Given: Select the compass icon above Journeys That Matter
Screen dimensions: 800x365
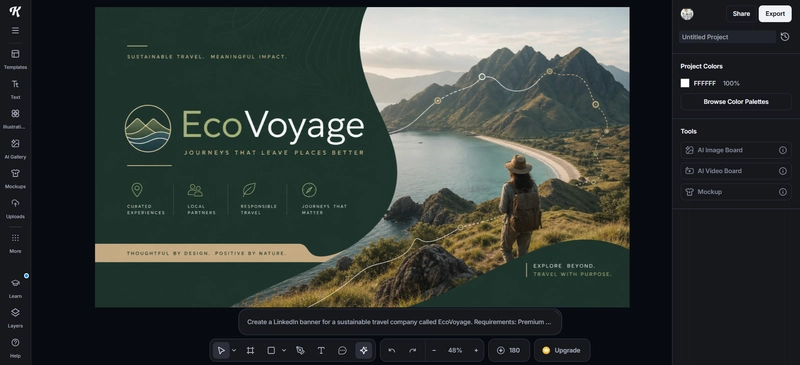Looking at the screenshot, I should pyautogui.click(x=309, y=190).
